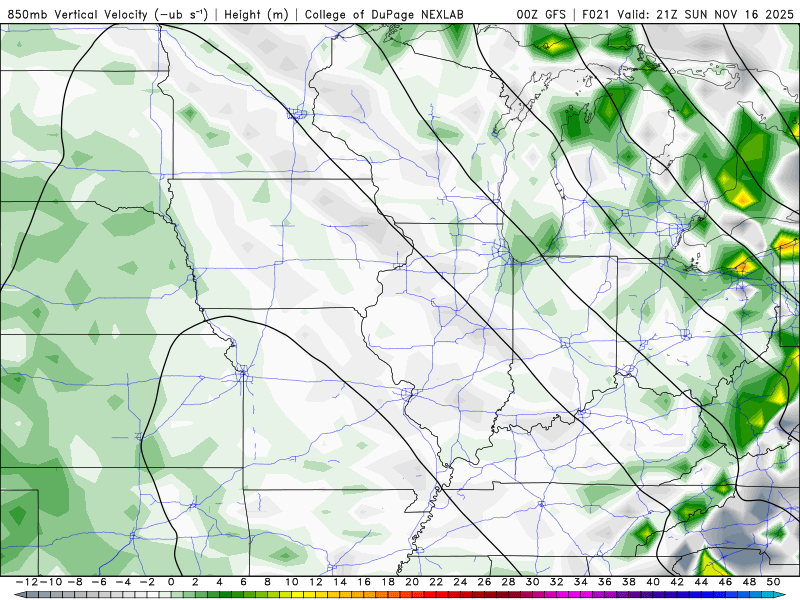Click the "-6" color scale label

click(x=99, y=582)
